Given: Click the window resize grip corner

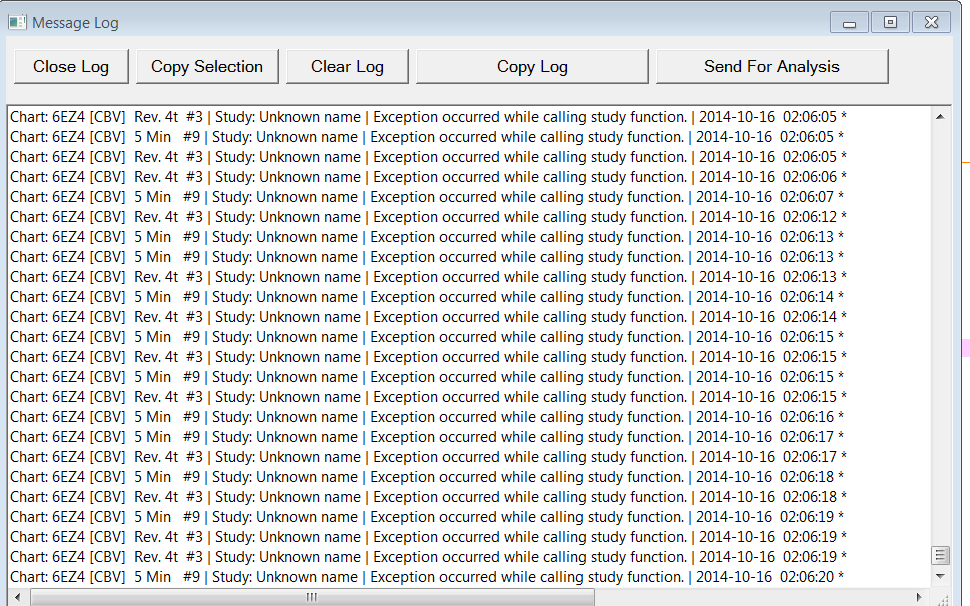Looking at the screenshot, I should pyautogui.click(x=942, y=597).
